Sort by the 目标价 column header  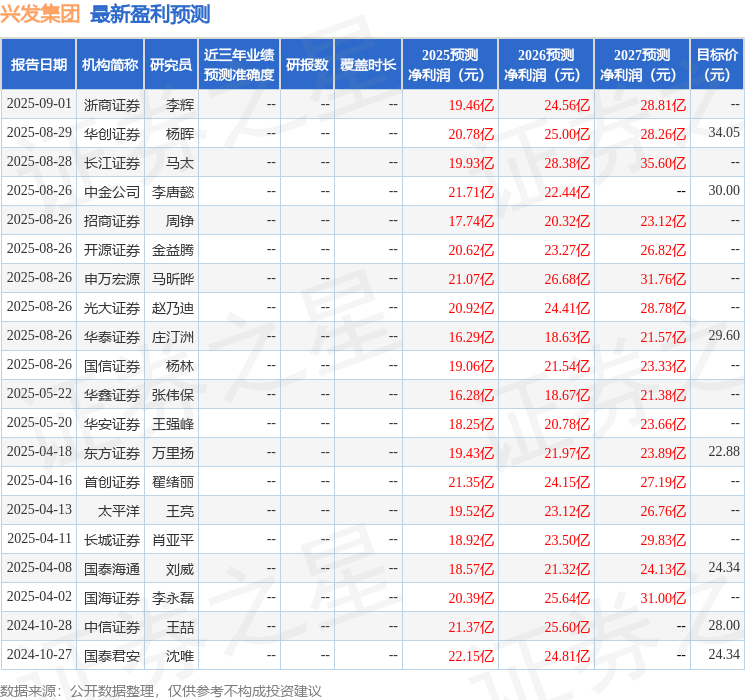click(x=717, y=64)
